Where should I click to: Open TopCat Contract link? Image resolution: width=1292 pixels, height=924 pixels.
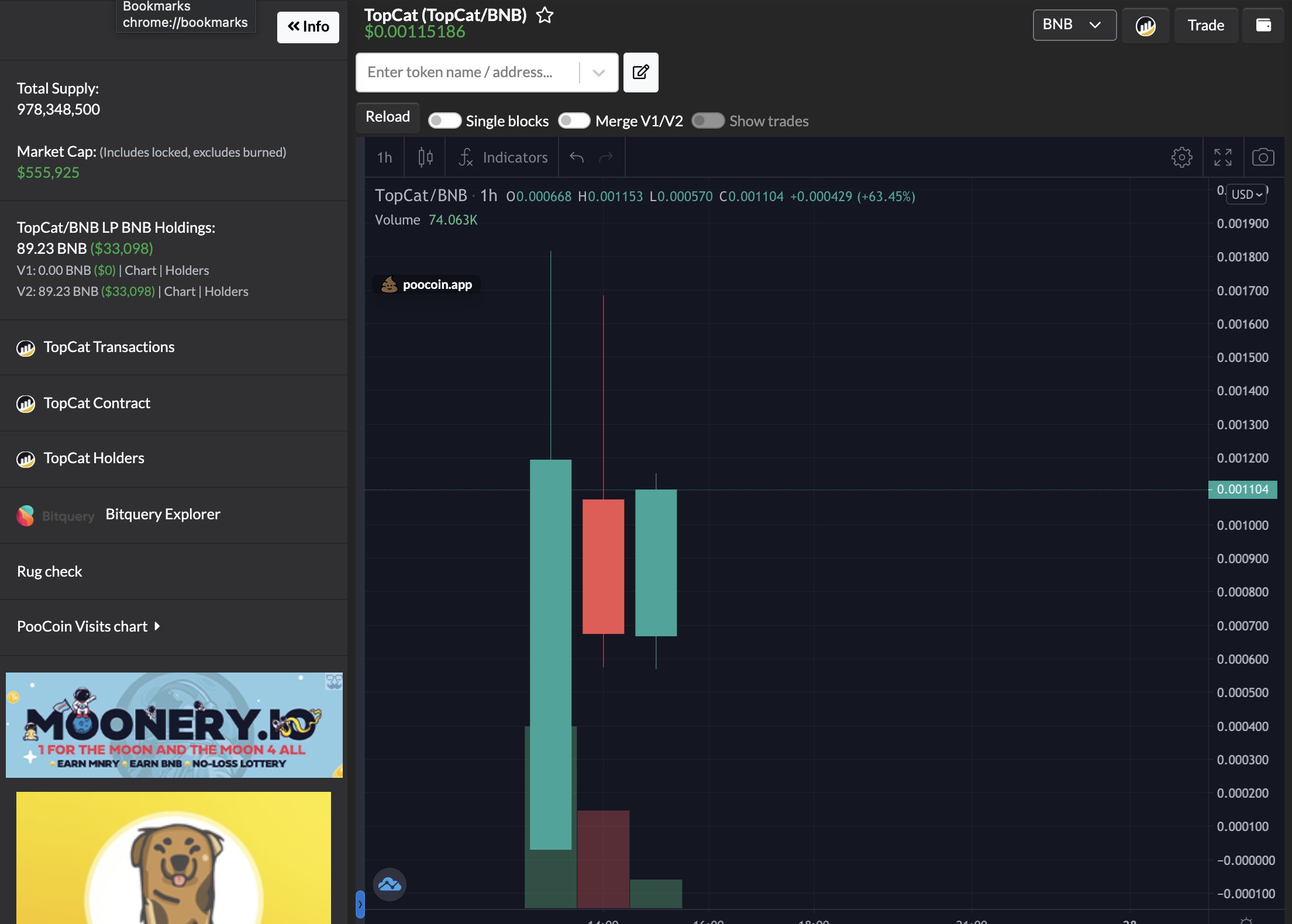click(x=97, y=403)
